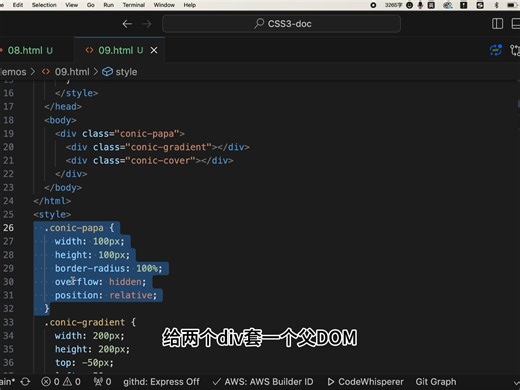Open the View menu
This screenshot has height=390, width=520.
(71, 5)
